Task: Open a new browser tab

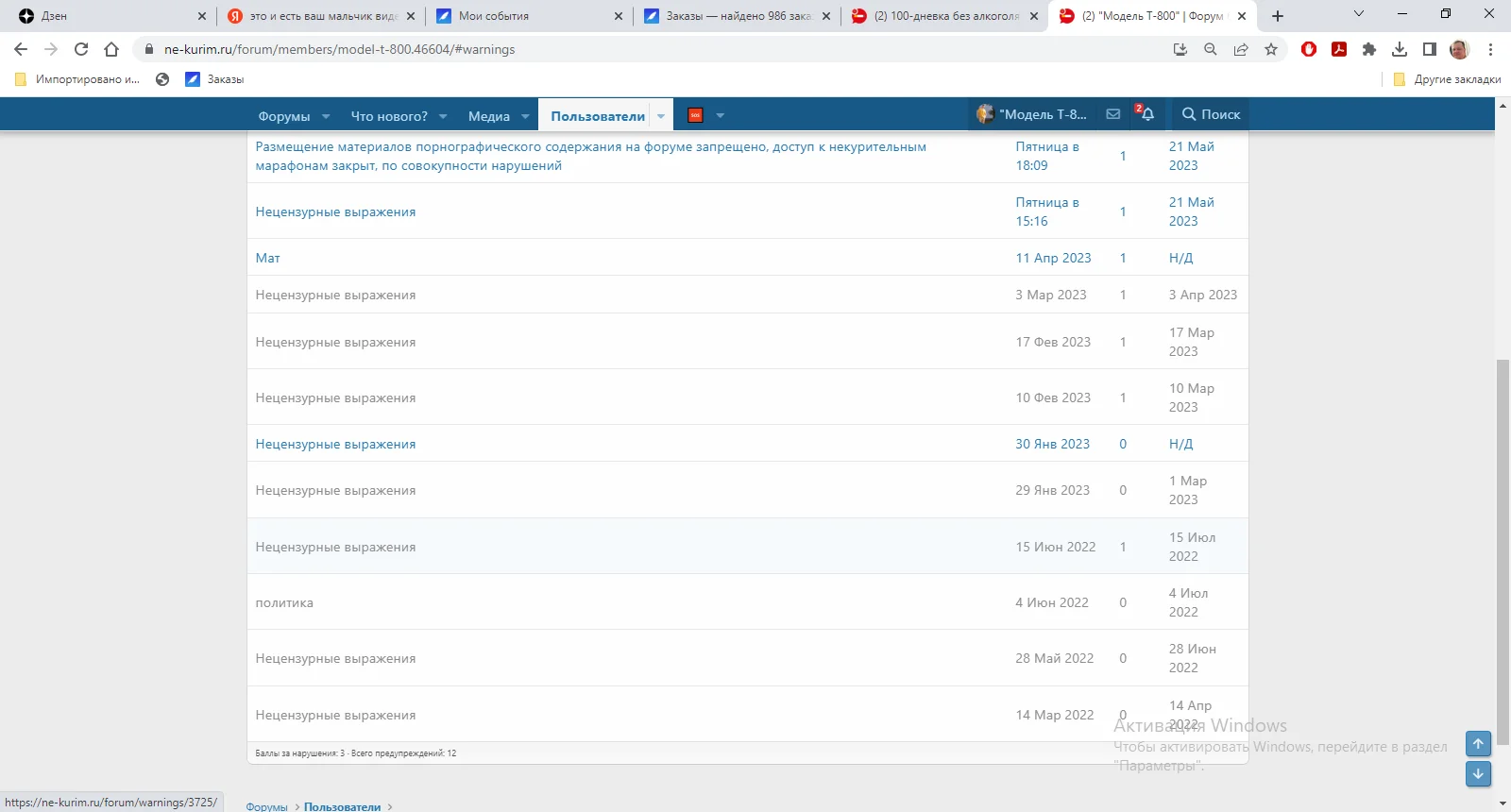Action: click(x=1278, y=16)
